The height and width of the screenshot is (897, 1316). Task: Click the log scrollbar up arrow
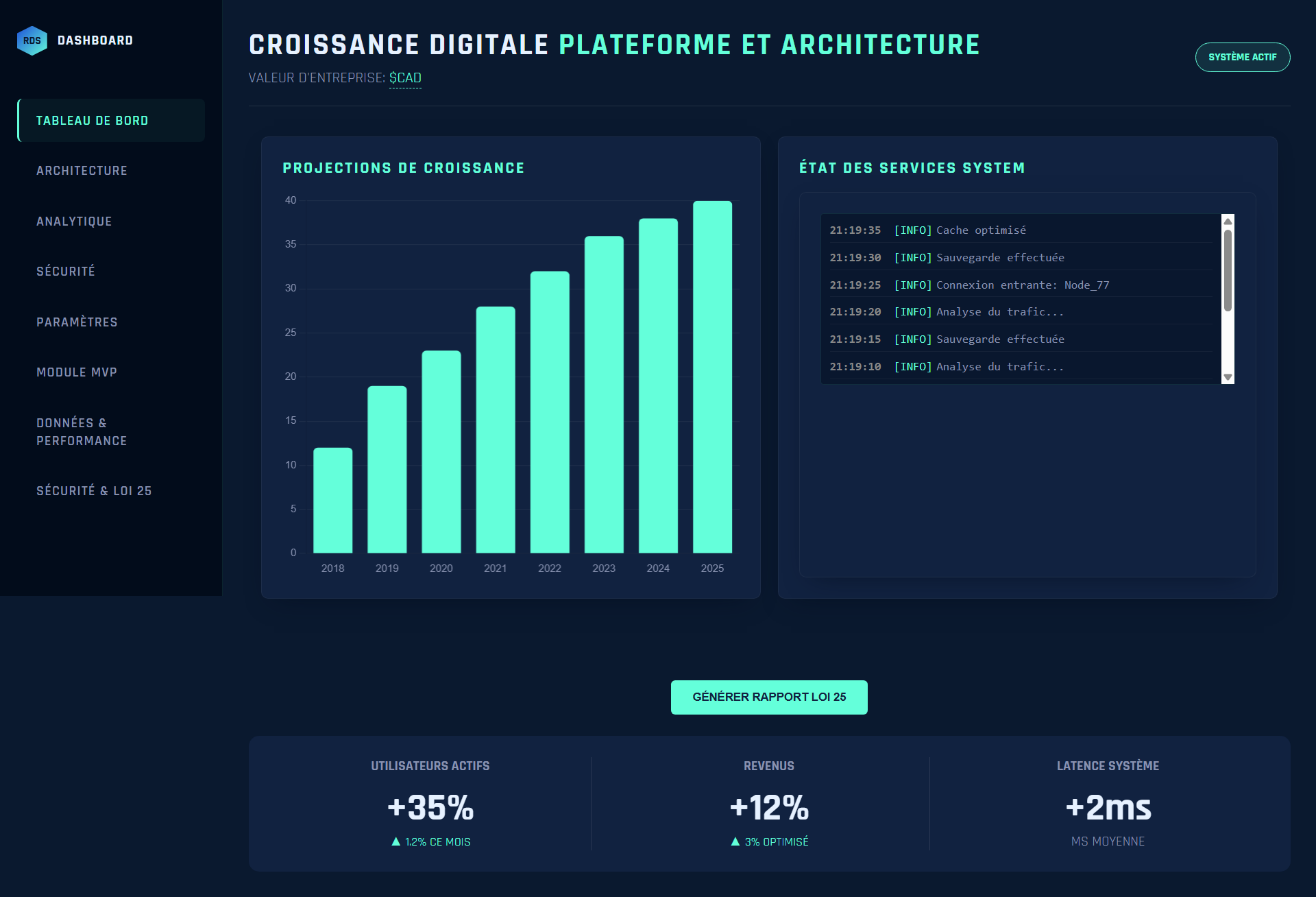click(1228, 221)
